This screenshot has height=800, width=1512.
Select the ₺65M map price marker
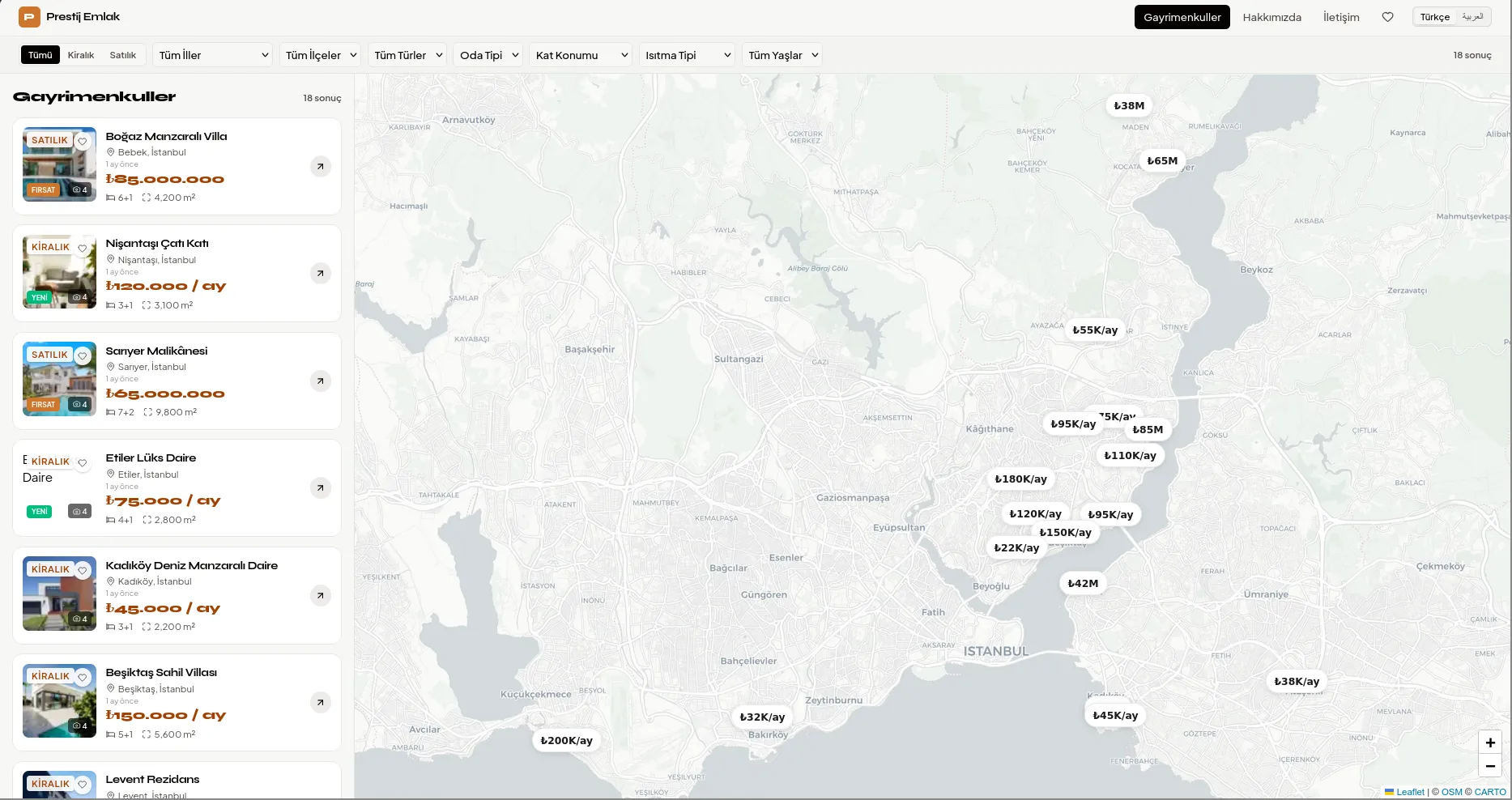1162,160
